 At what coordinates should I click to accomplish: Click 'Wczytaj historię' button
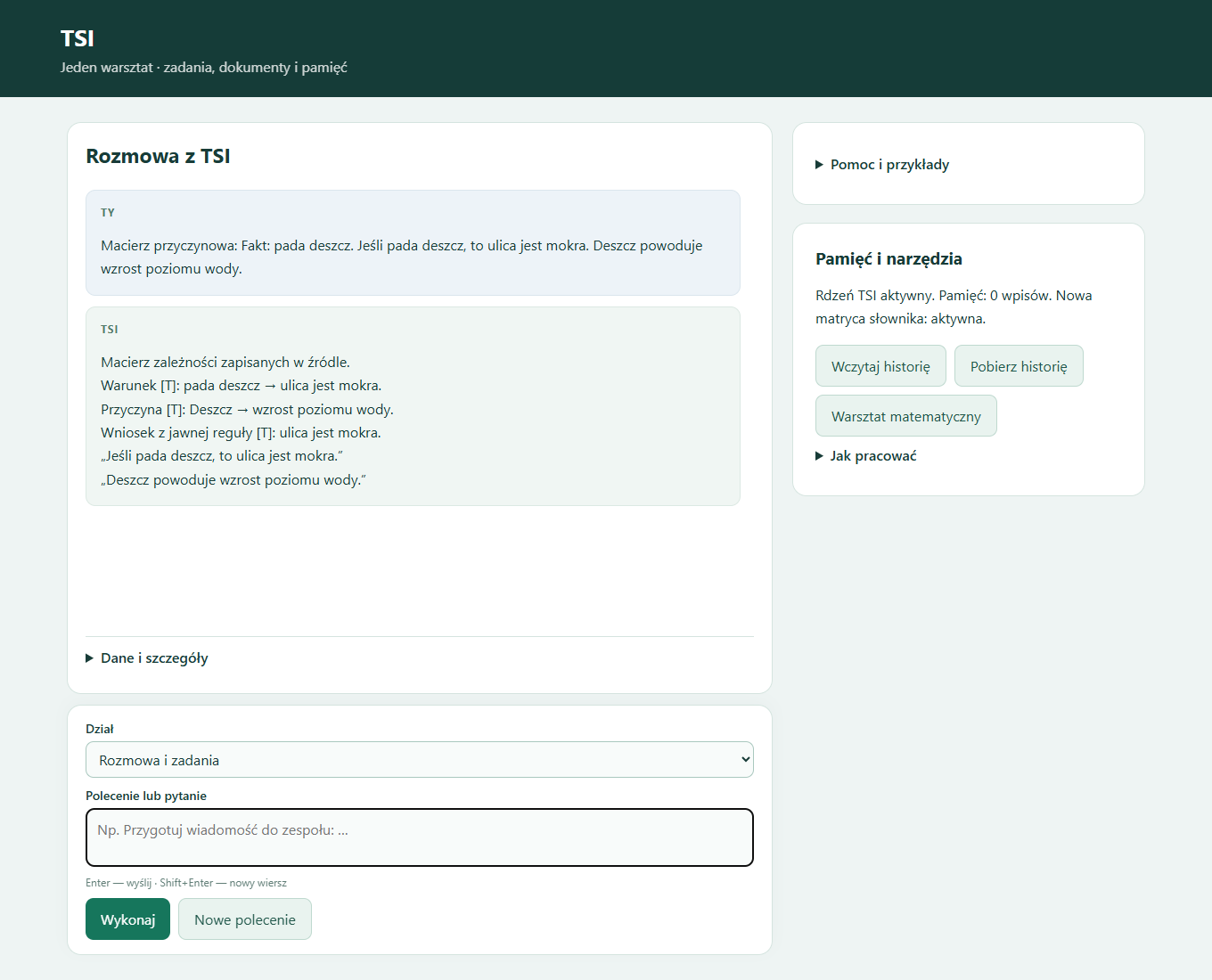pyautogui.click(x=880, y=366)
